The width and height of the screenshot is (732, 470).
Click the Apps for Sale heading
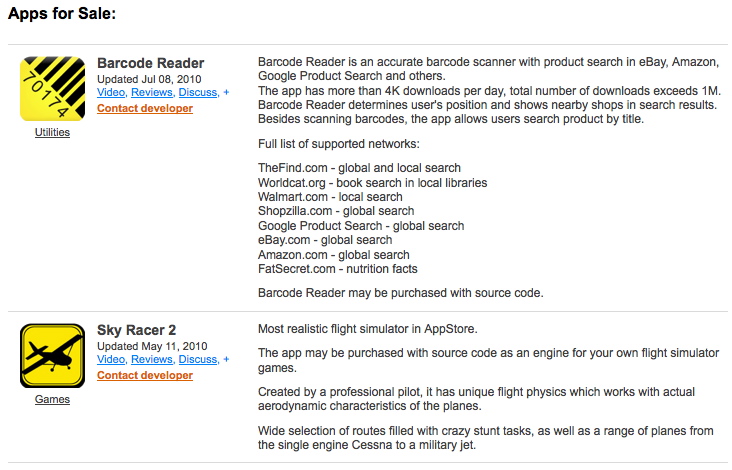[62, 14]
